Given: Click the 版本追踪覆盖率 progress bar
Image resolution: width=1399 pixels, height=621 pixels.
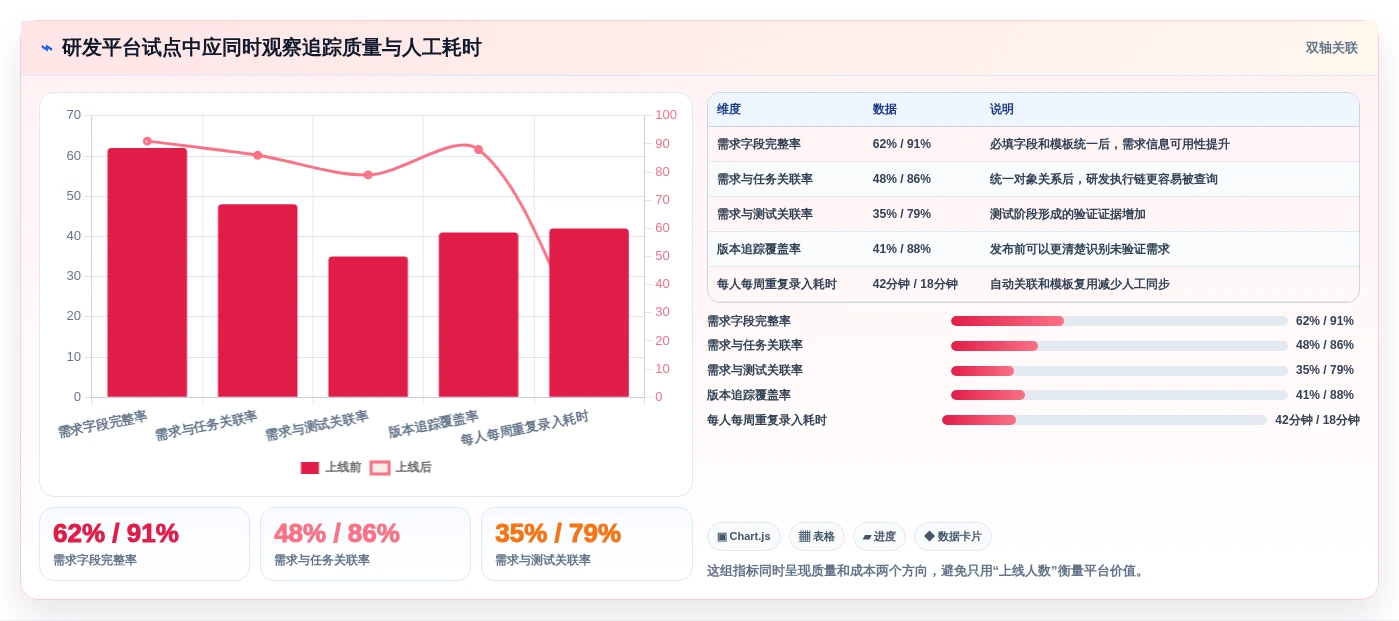Looking at the screenshot, I should tap(1119, 395).
